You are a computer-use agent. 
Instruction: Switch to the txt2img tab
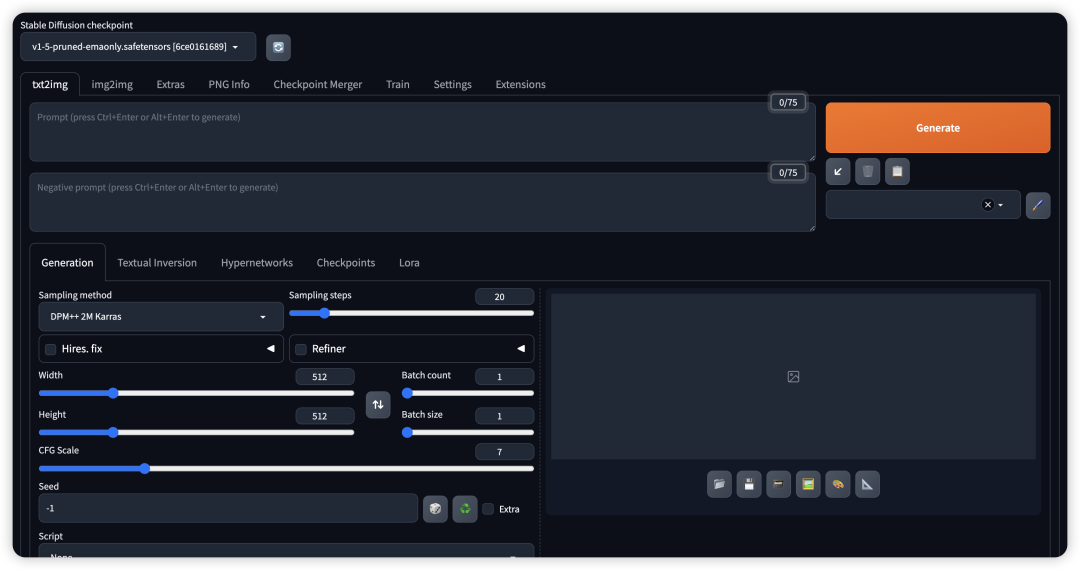(50, 84)
